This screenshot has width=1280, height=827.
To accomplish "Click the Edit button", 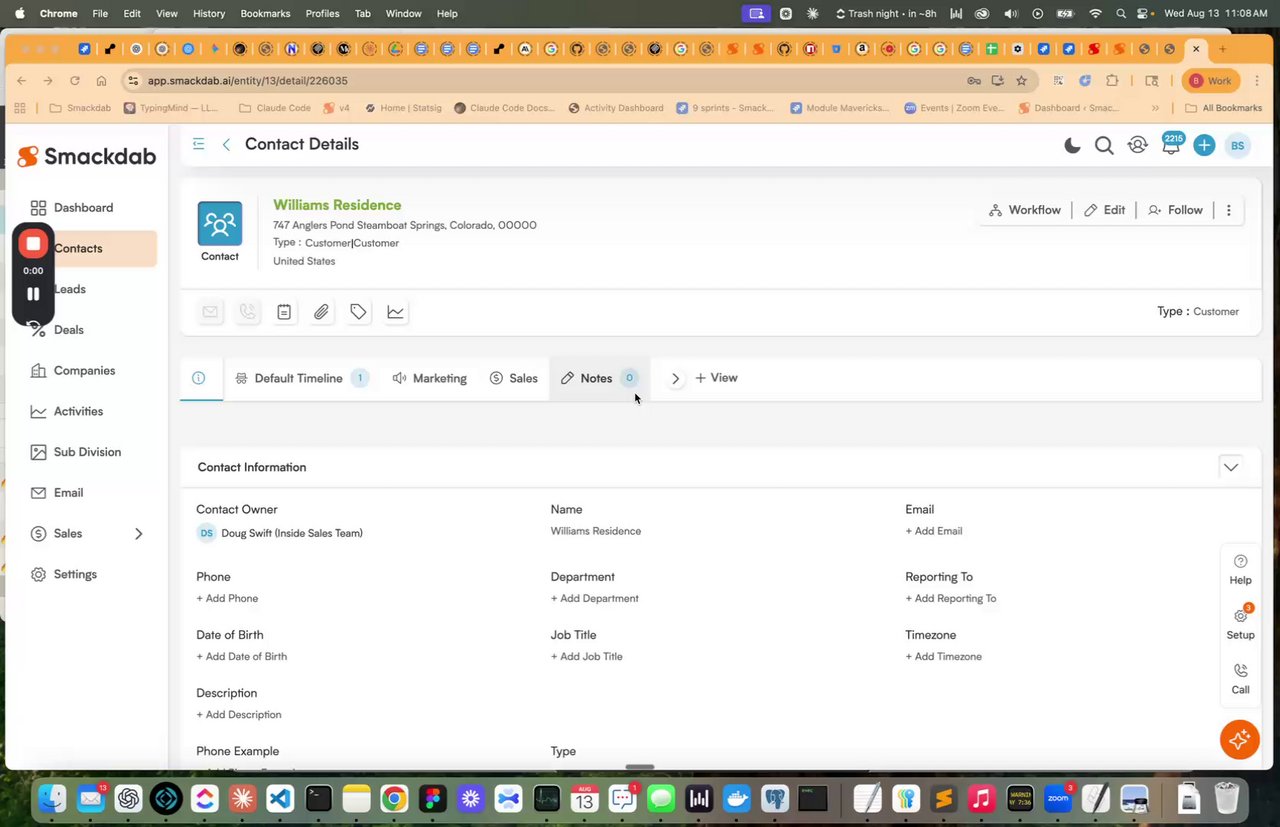I will [1105, 210].
